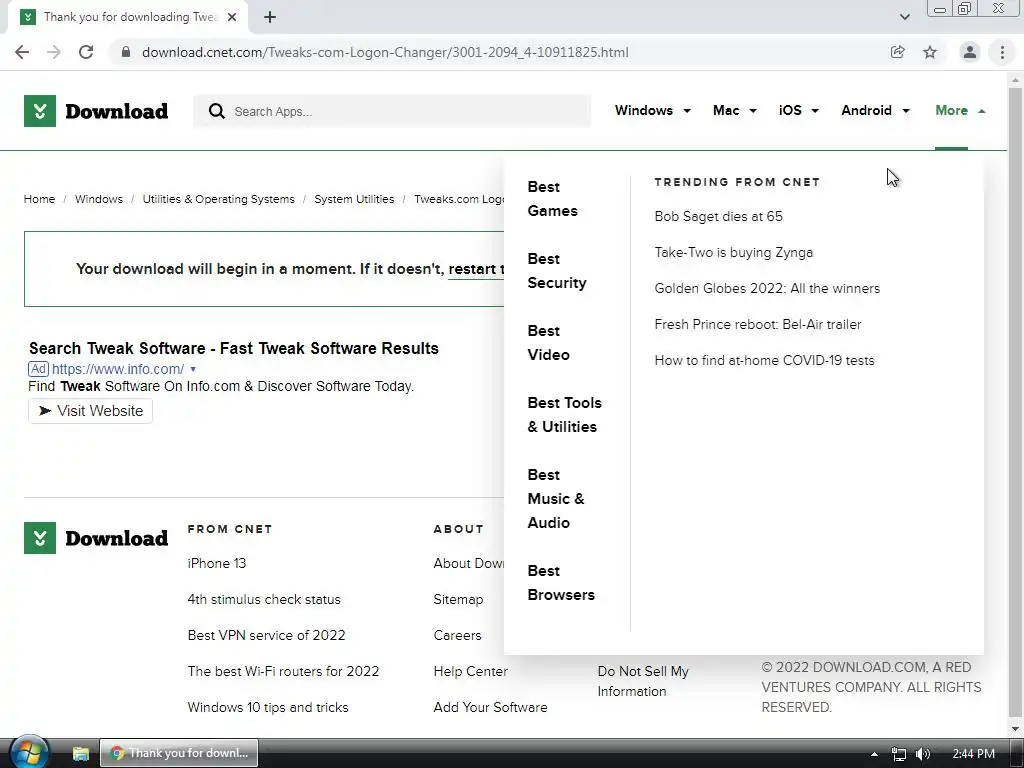This screenshot has height=768, width=1024.
Task: Click the address bar URL
Action: [x=385, y=52]
